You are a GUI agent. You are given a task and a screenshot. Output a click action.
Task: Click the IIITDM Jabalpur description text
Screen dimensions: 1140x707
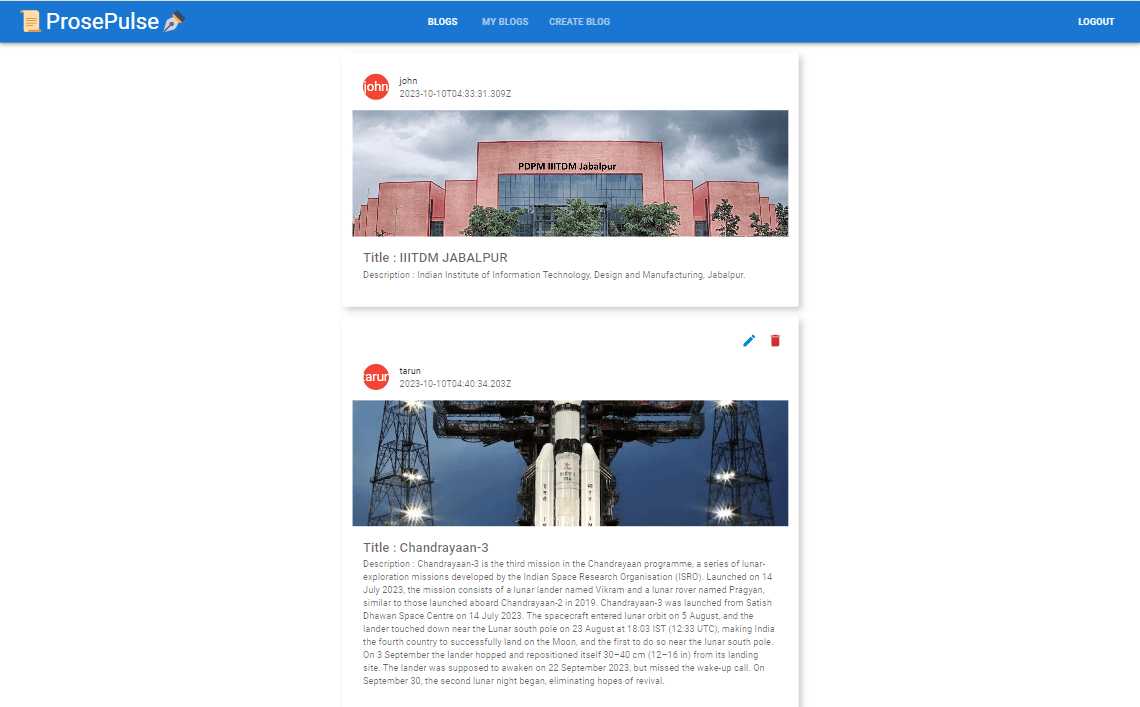point(554,275)
